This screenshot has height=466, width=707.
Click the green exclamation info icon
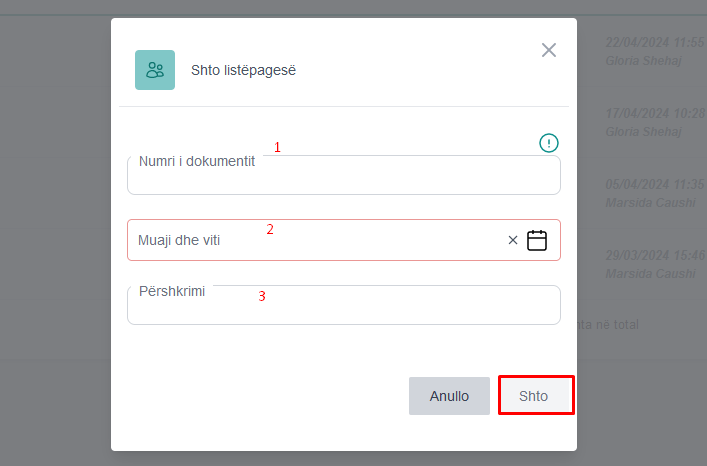coord(549,143)
